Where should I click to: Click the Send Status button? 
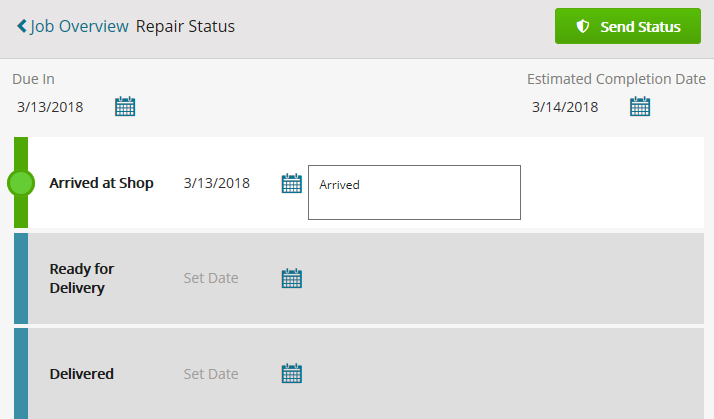point(627,26)
